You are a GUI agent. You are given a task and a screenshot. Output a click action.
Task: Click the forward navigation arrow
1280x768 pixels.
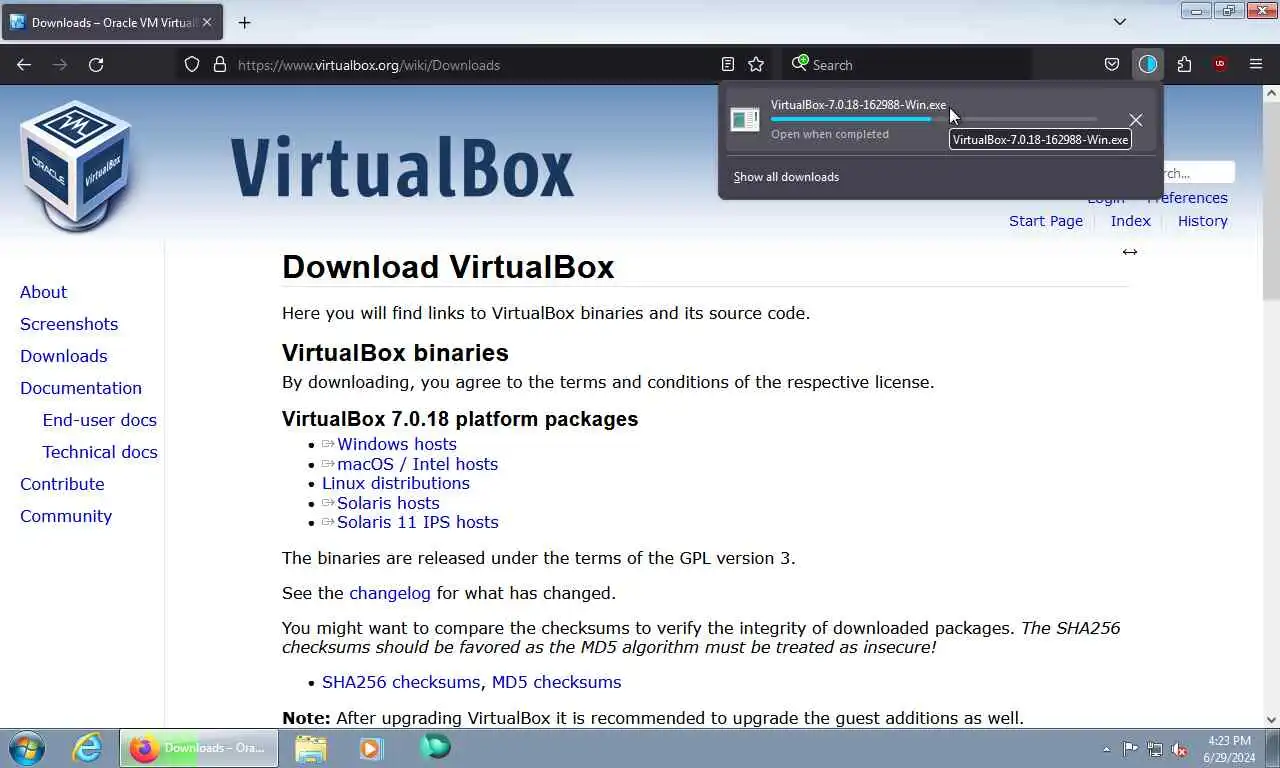(60, 64)
